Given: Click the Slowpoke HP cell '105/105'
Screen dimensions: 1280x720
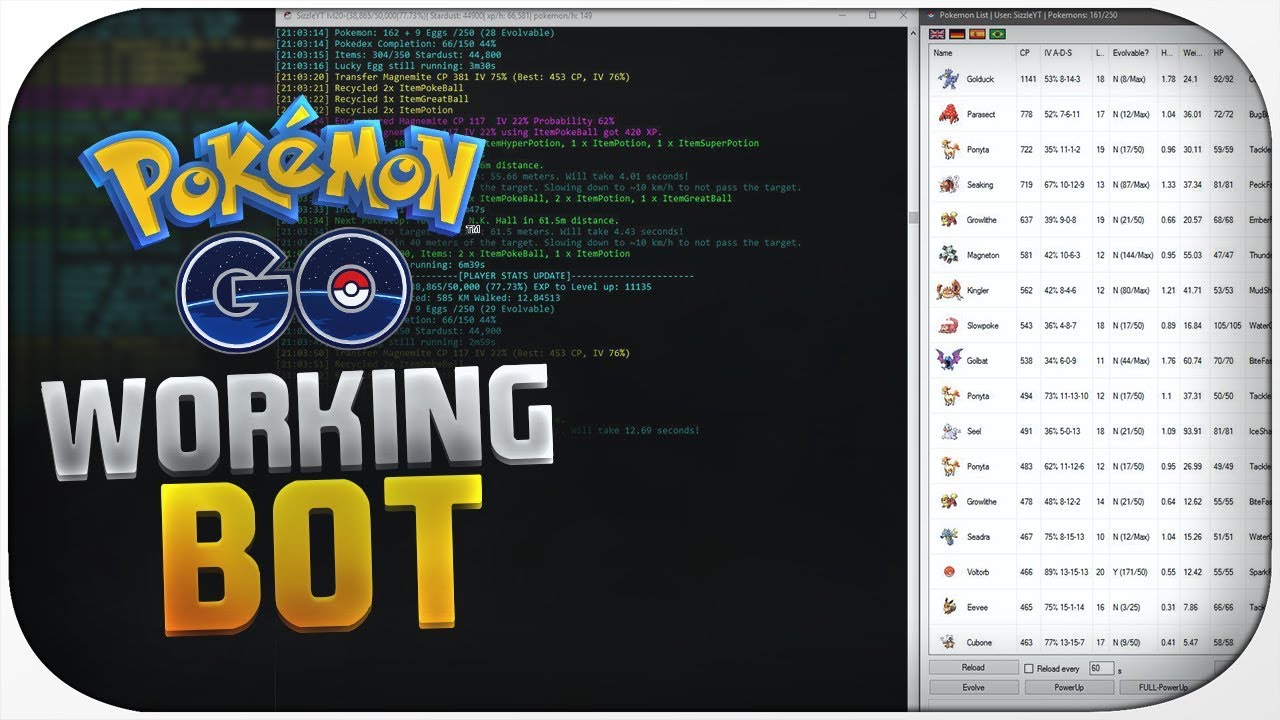Looking at the screenshot, I should click(1227, 325).
